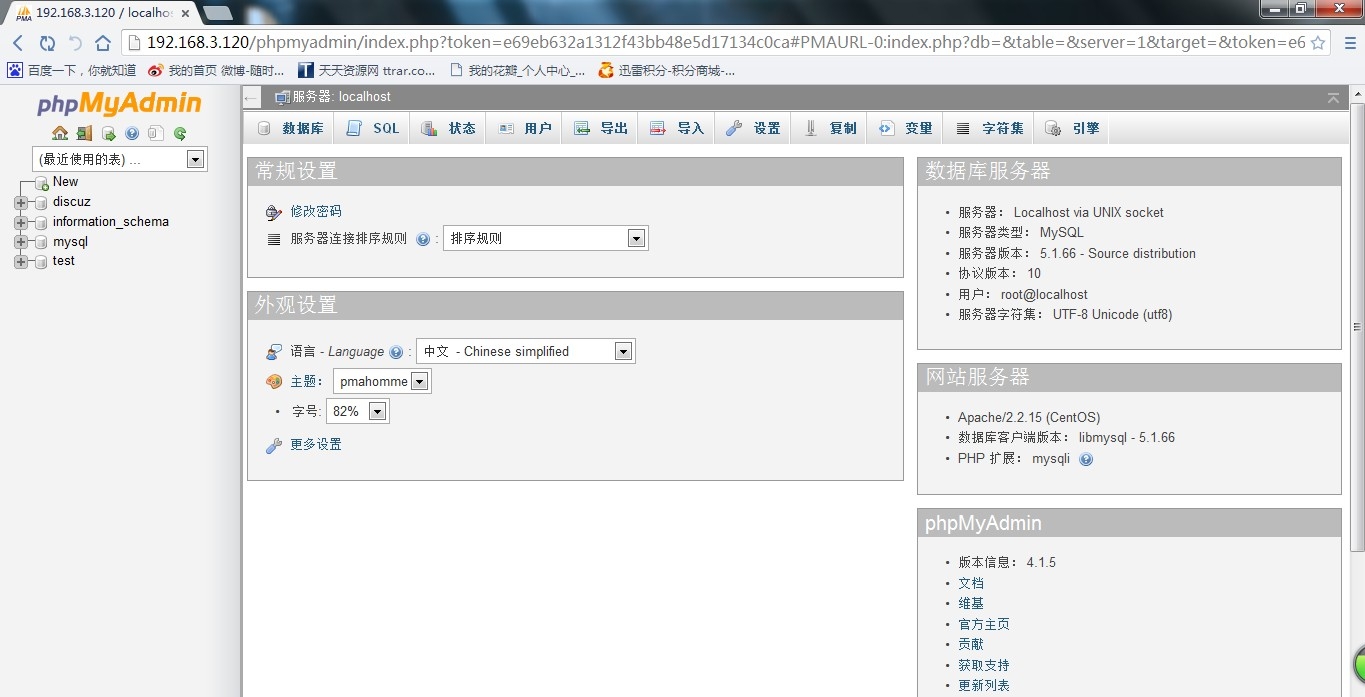1365x697 pixels.
Task: Click the mysql database cylinder icon
Action: coord(41,242)
